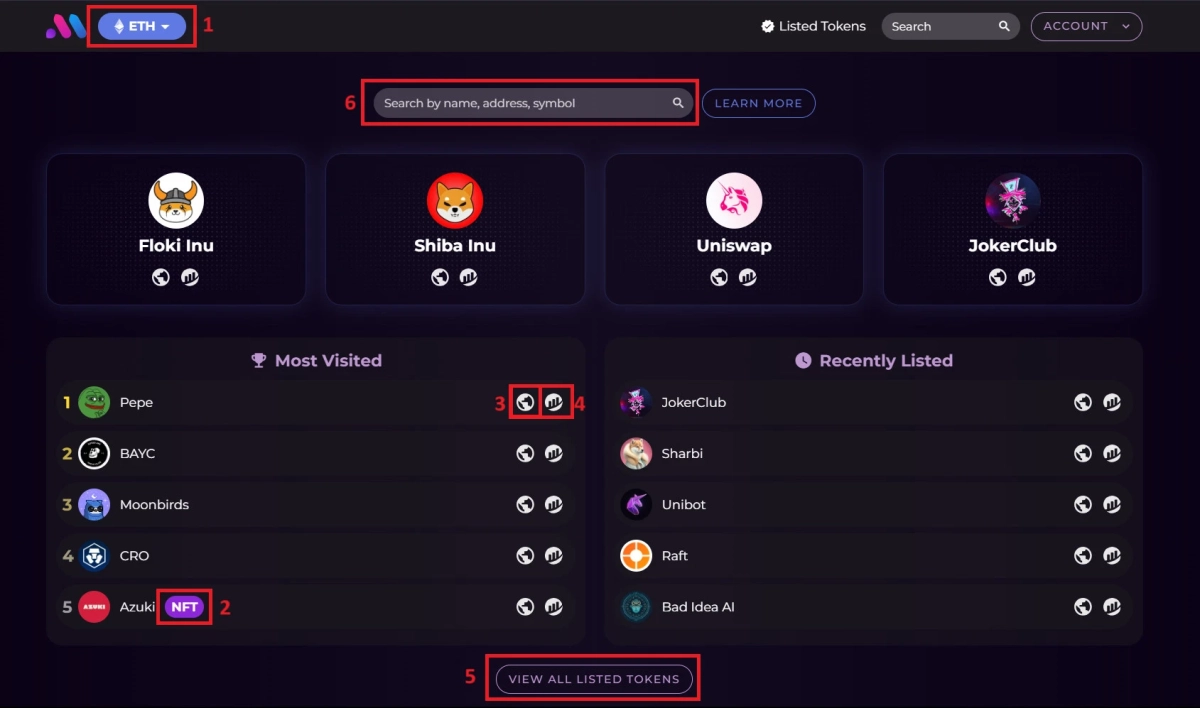This screenshot has height=708, width=1200.
Task: Open the chart icon under Shiba Inu
Action: pyautogui.click(x=468, y=277)
